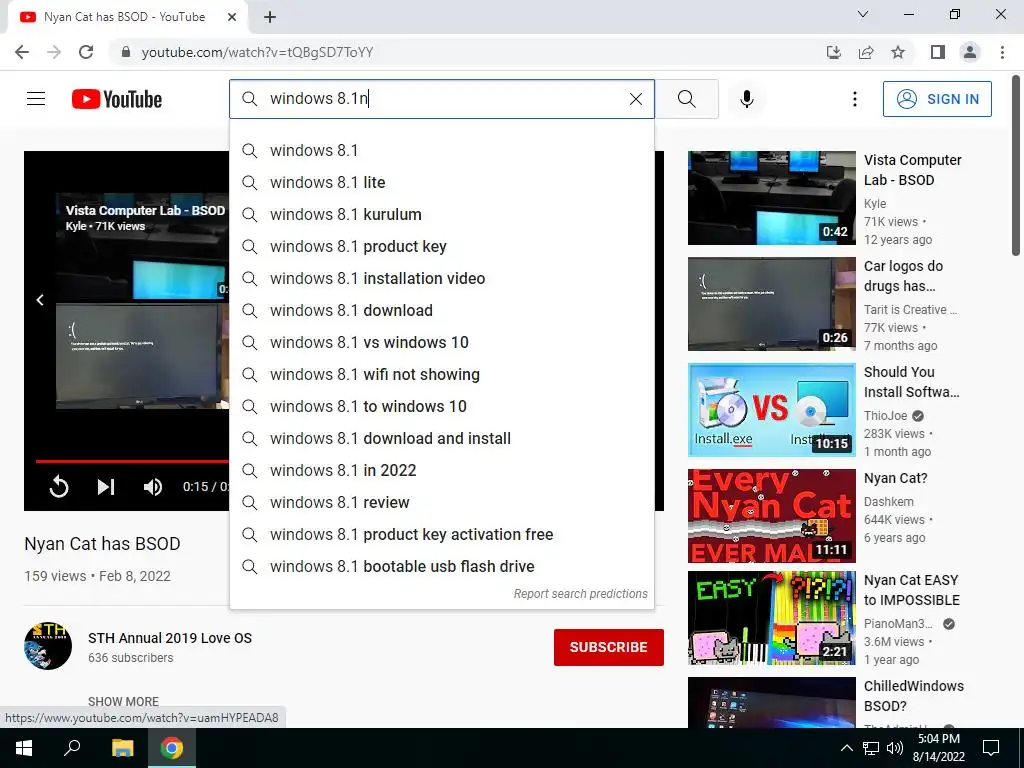Skip to next video

click(106, 487)
